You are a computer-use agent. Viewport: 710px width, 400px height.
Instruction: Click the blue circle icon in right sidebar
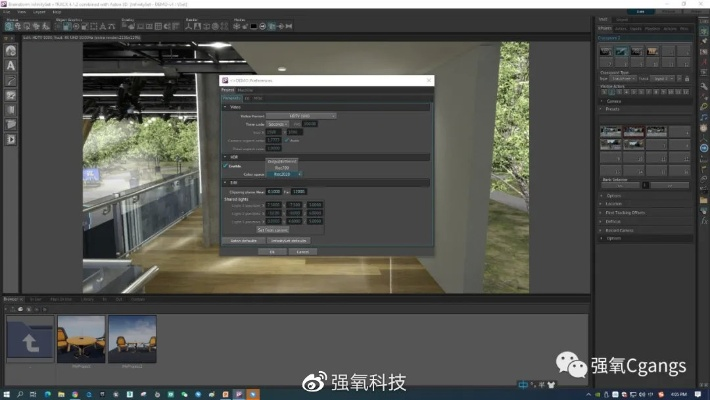click(704, 148)
